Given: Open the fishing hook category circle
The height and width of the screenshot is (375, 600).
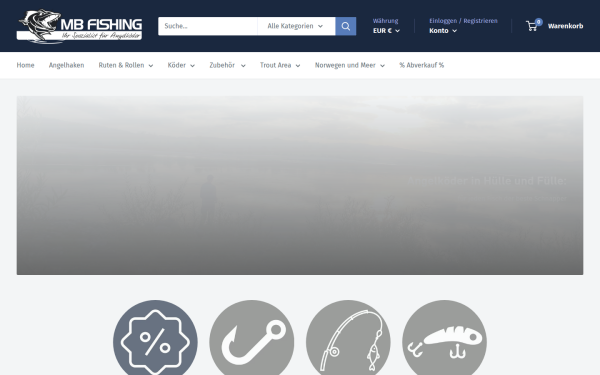Looking at the screenshot, I should point(252,338).
